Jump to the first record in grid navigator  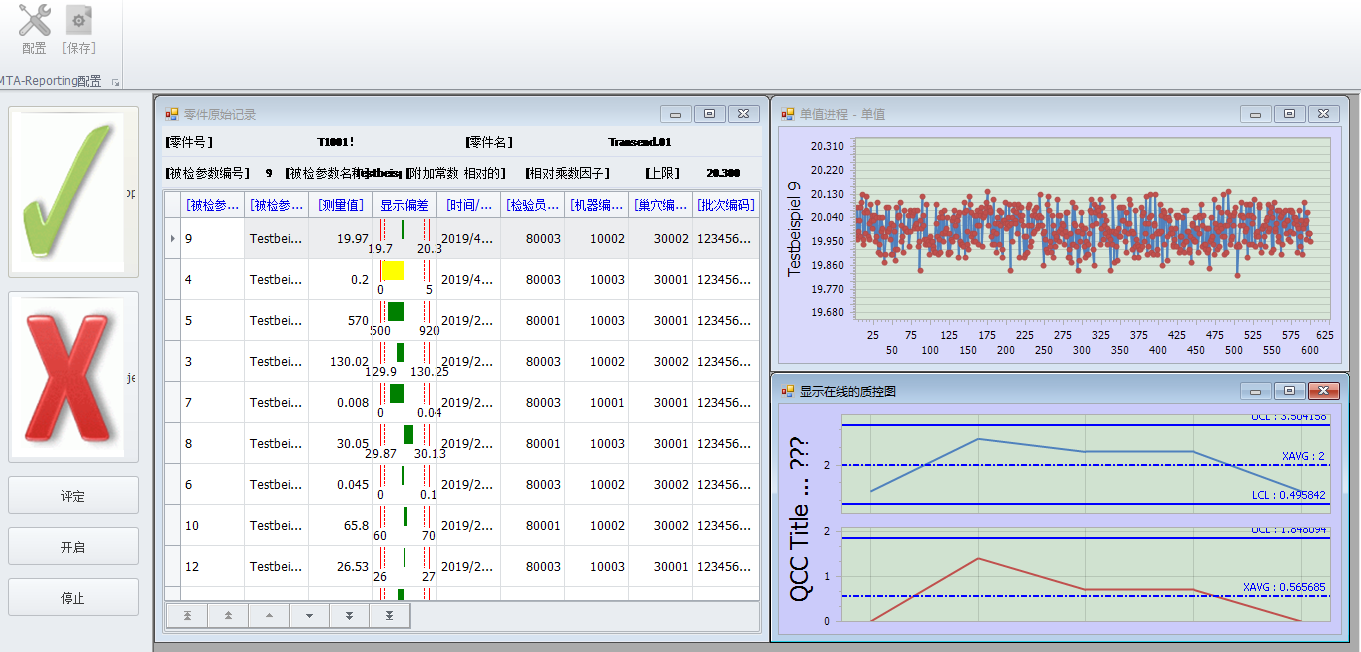click(x=187, y=616)
